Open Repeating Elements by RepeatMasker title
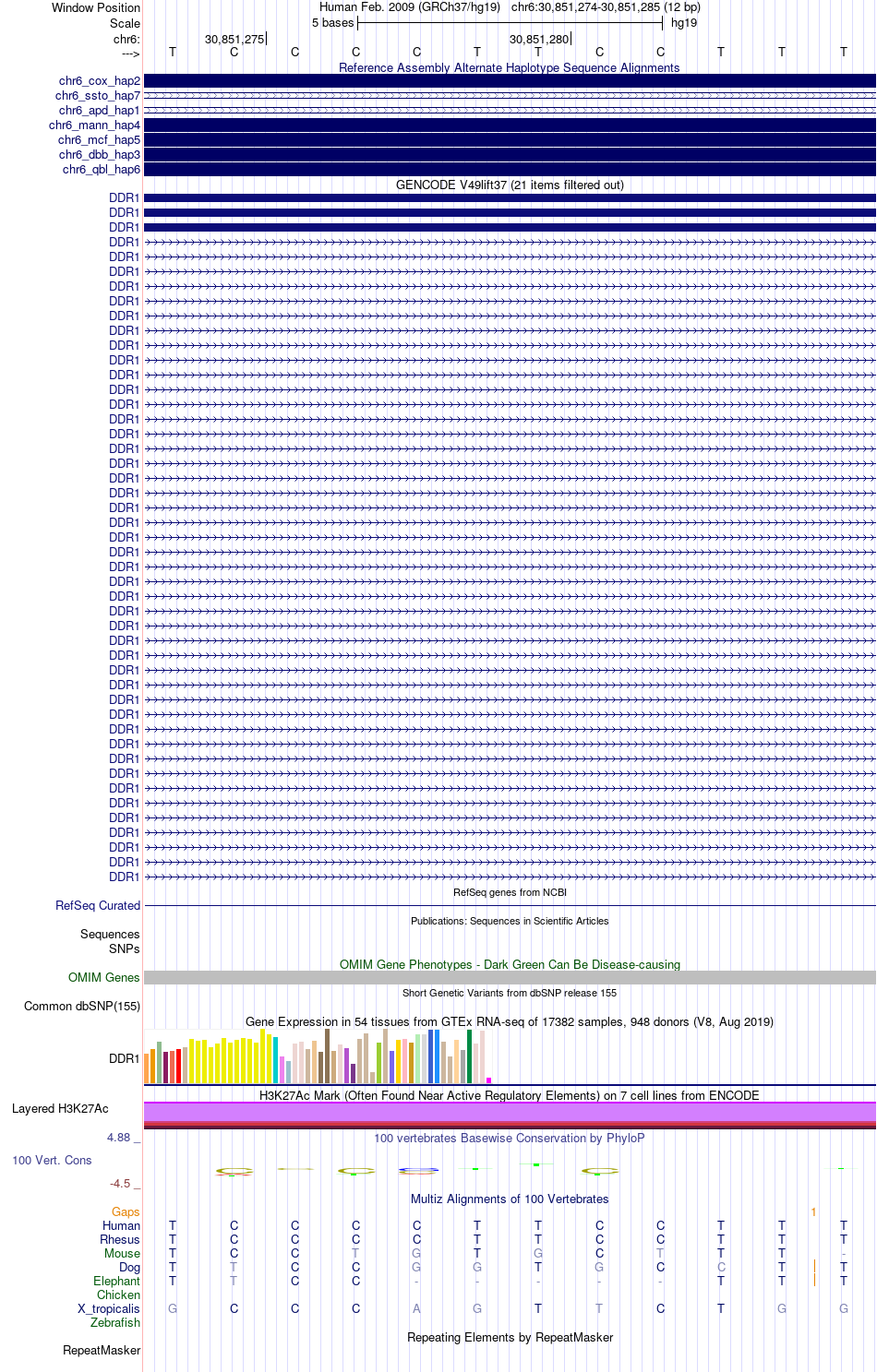Viewport: 877px width, 1372px height. pyautogui.click(x=510, y=1338)
